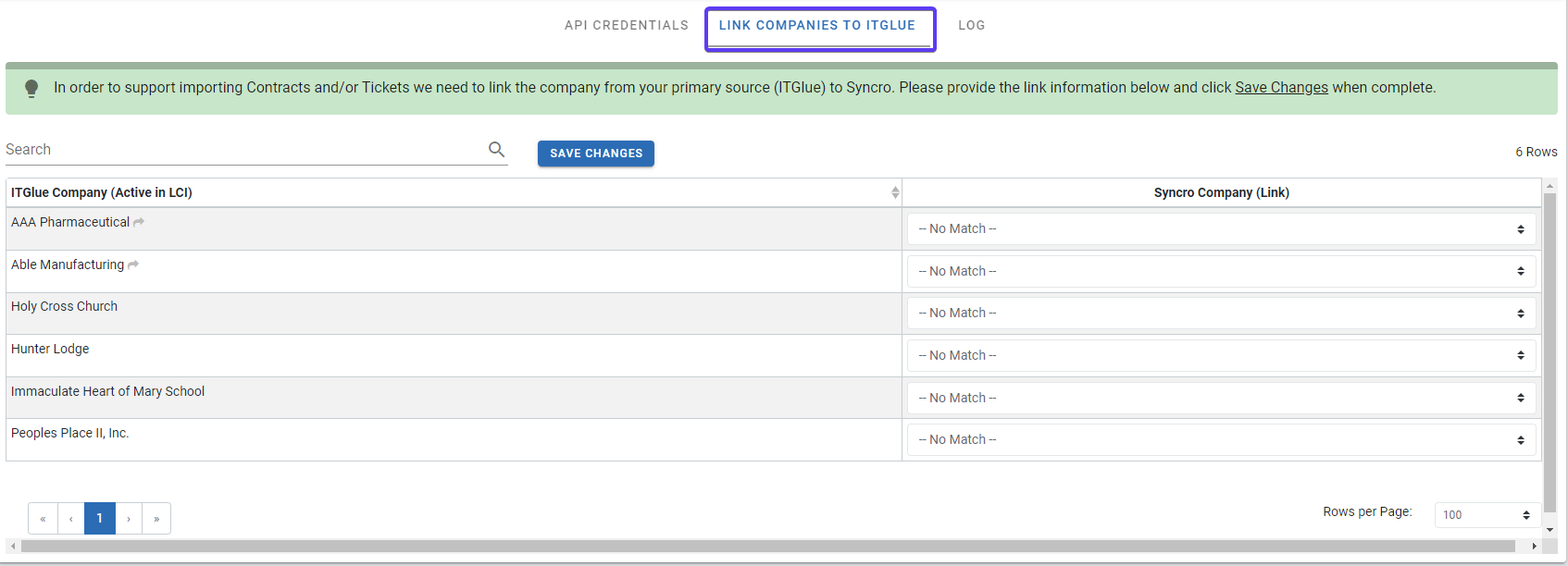Change the Rows per Page dropdown
Viewport: 1568px width, 566px height.
click(1487, 515)
